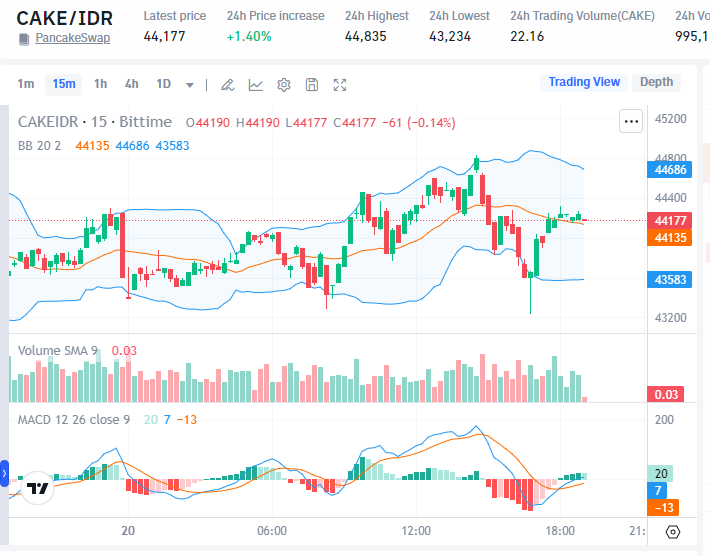The height and width of the screenshot is (556, 710).
Task: Open the indicators line chart icon
Action: (x=255, y=85)
